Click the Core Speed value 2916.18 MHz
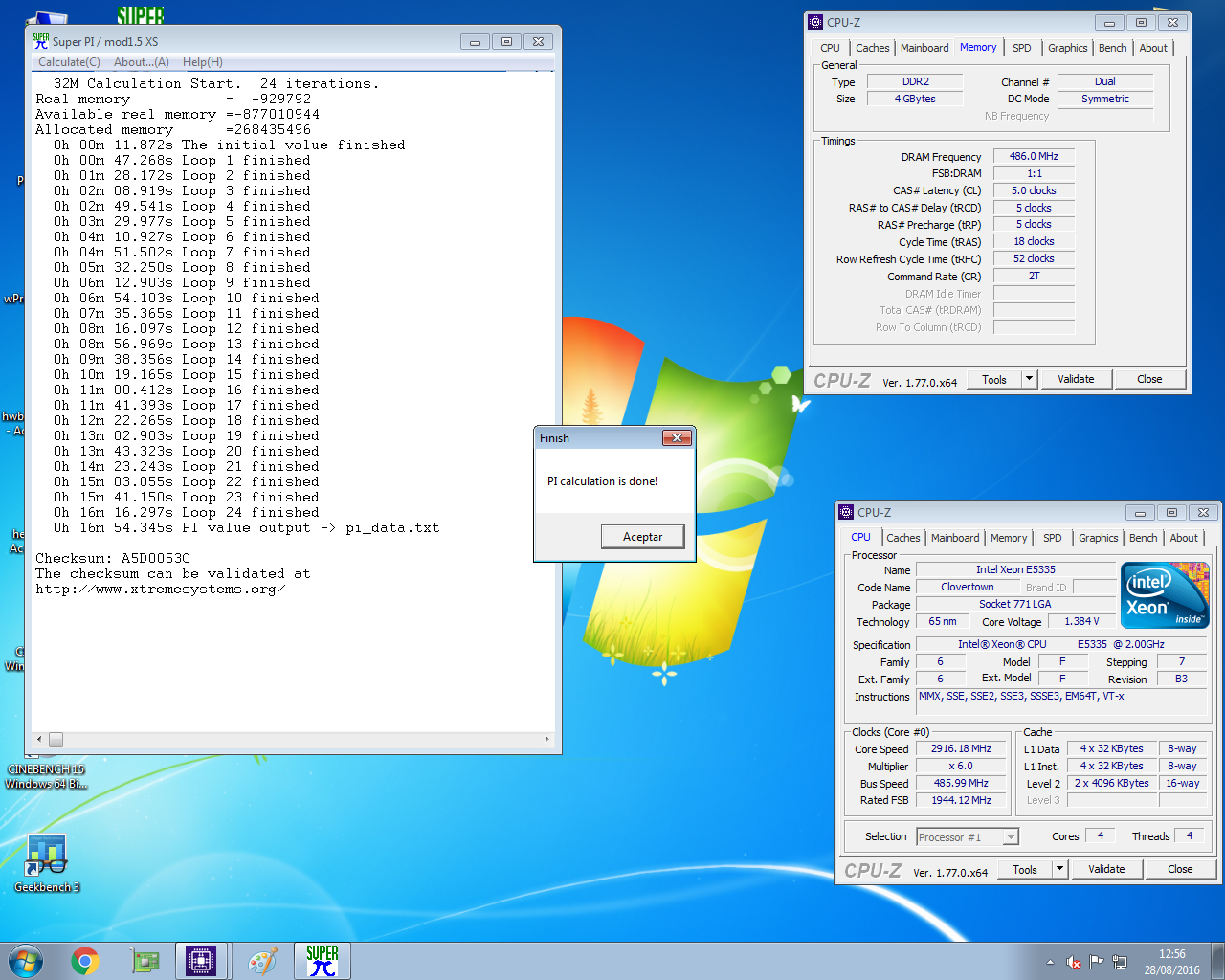 pos(961,748)
